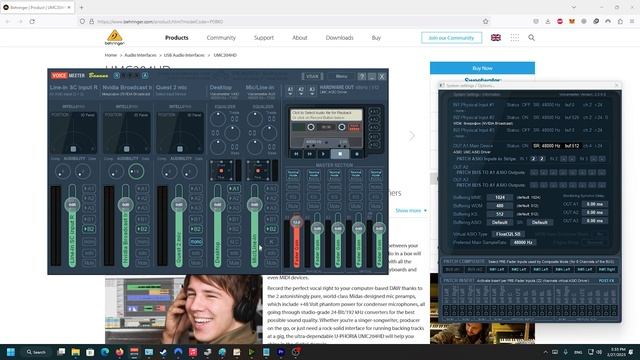Open Products menu on Behringer site
The width and height of the screenshot is (640, 360).
tap(177, 38)
